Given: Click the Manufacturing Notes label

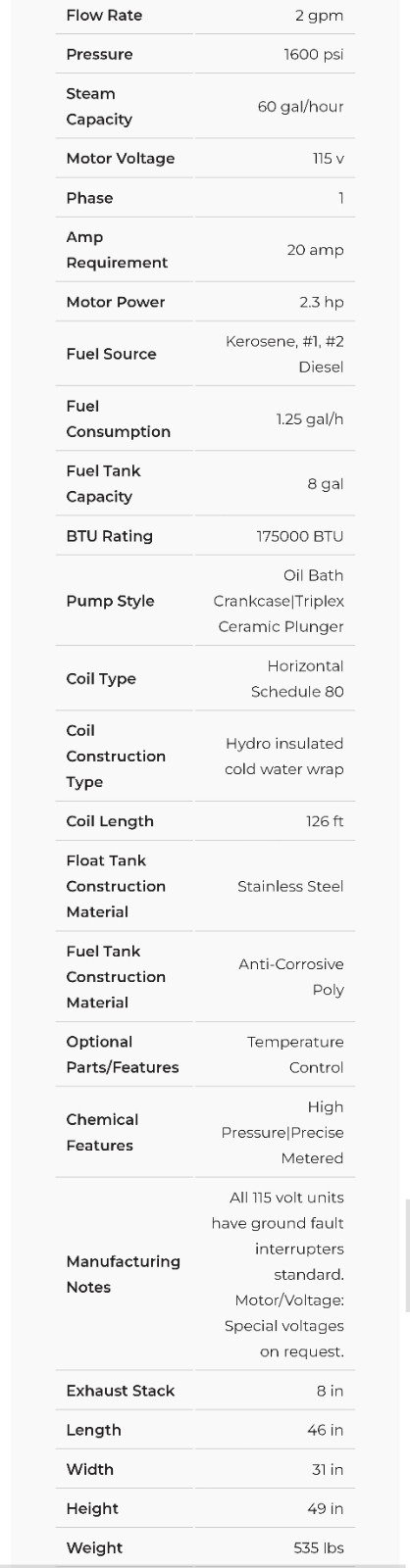Looking at the screenshot, I should click(x=123, y=1274).
